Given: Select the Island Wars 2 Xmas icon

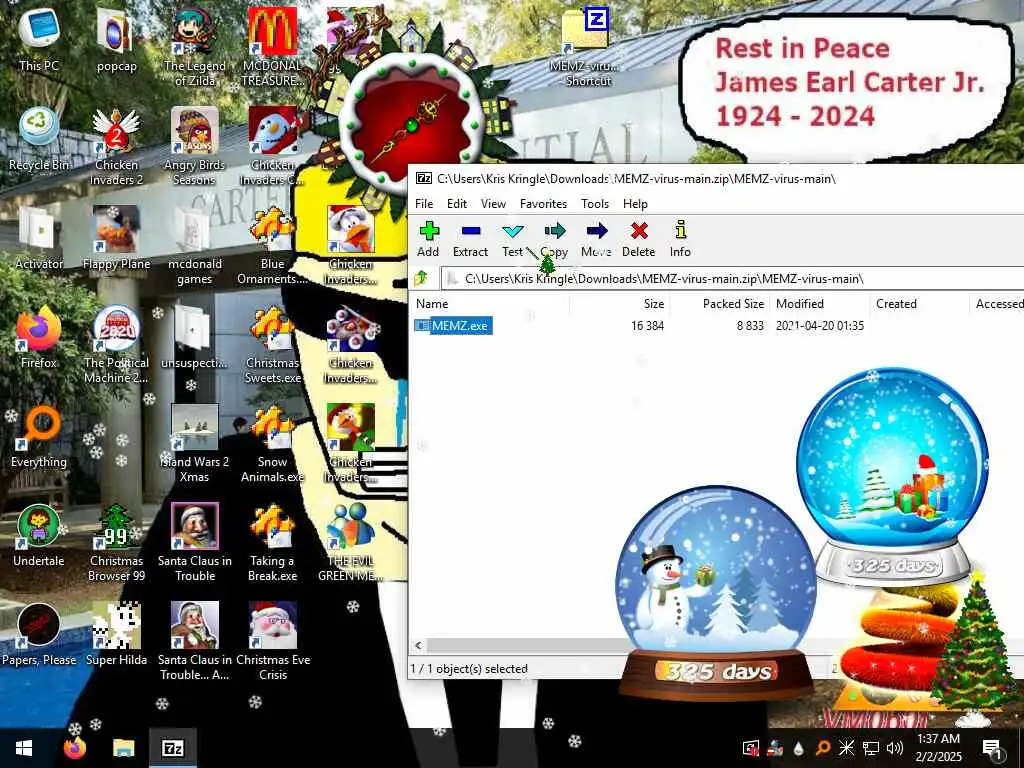Looking at the screenshot, I should [x=195, y=444].
